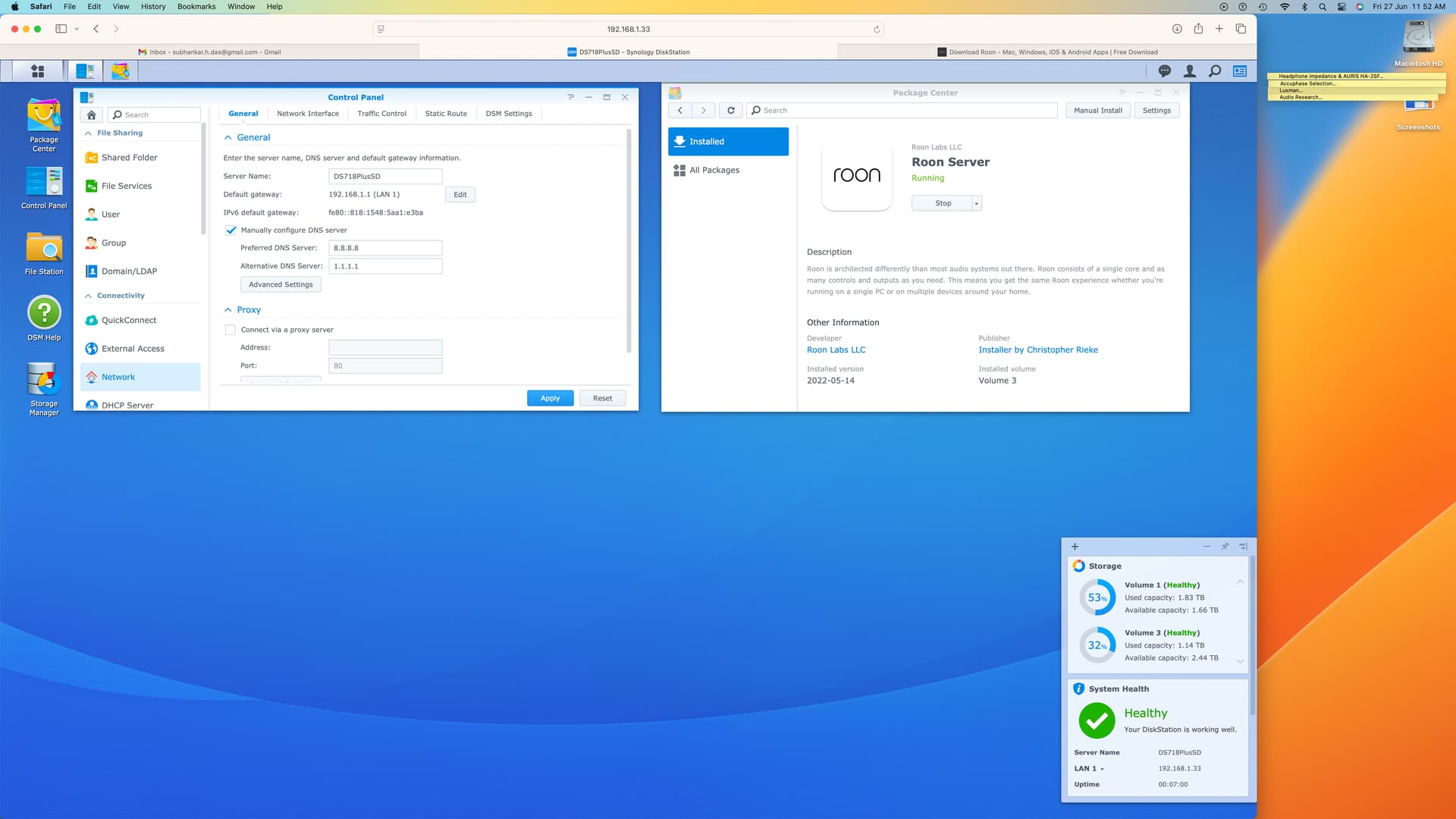1456x819 pixels.
Task: Open the Stop button dropdown arrow
Action: pyautogui.click(x=977, y=203)
